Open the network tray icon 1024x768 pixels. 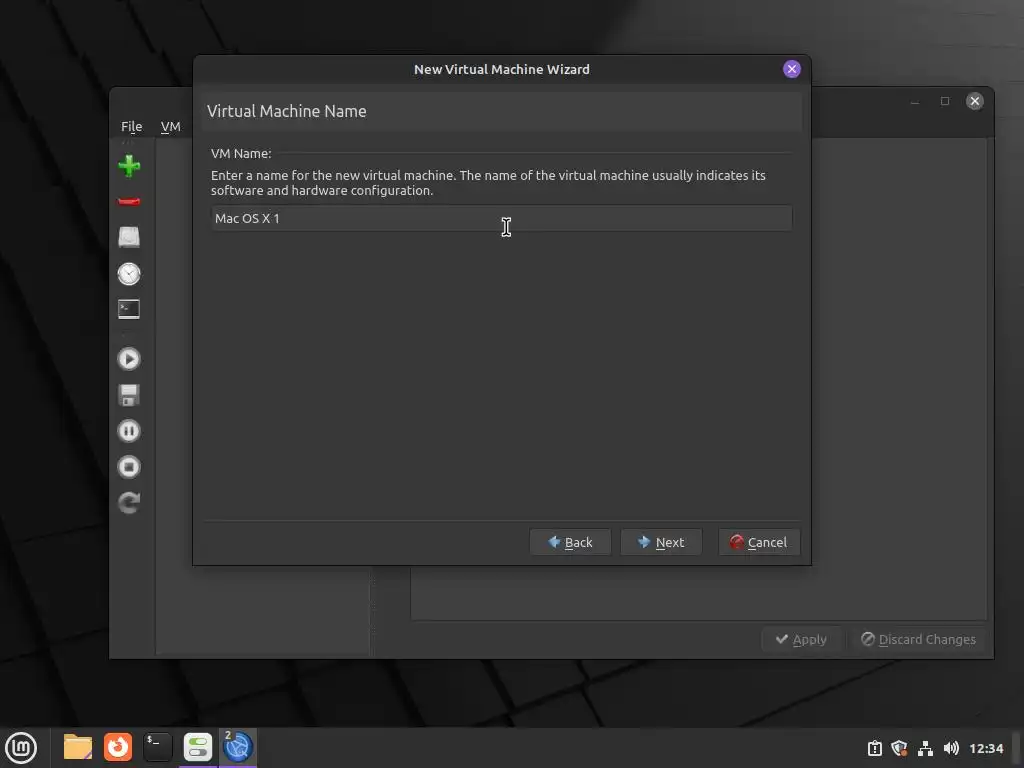925,748
